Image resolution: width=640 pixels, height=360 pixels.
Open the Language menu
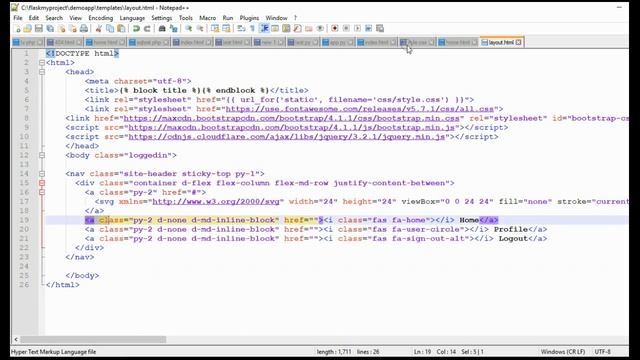coord(132,18)
